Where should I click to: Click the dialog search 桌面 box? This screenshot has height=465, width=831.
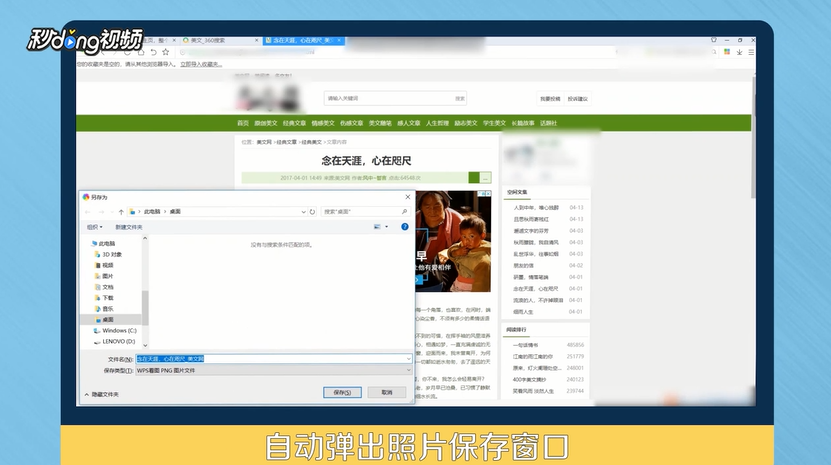(x=366, y=212)
